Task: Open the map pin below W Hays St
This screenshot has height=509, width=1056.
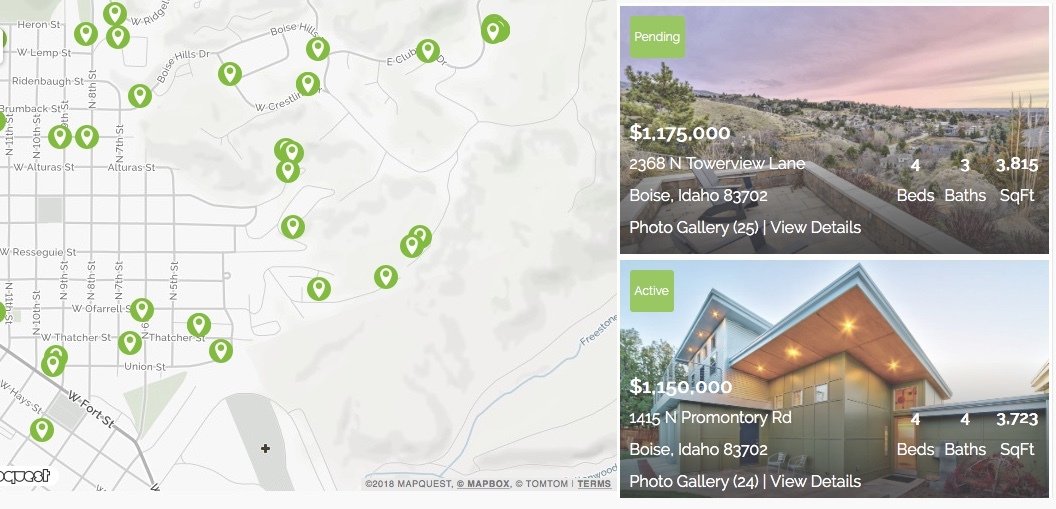Action: 42,430
